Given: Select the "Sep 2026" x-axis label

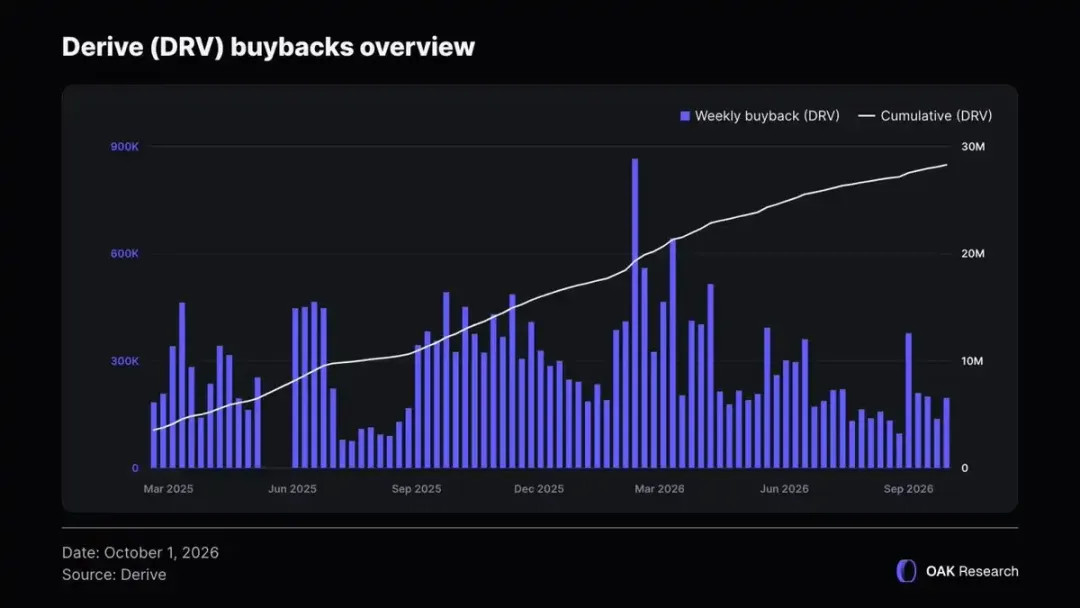Looking at the screenshot, I should pyautogui.click(x=908, y=489).
